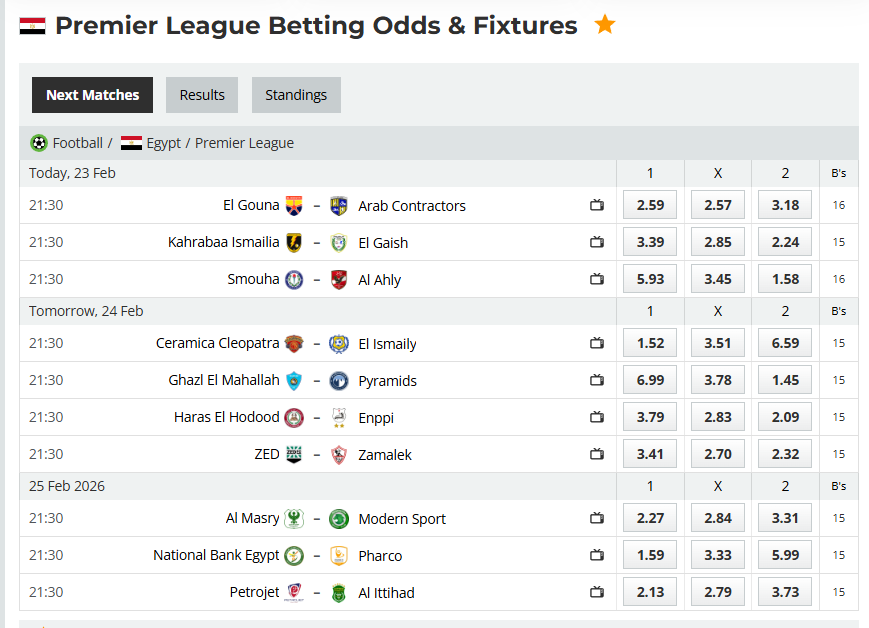
Task: Toggle the TV broadcast icon for Smouha match
Action: 597,279
